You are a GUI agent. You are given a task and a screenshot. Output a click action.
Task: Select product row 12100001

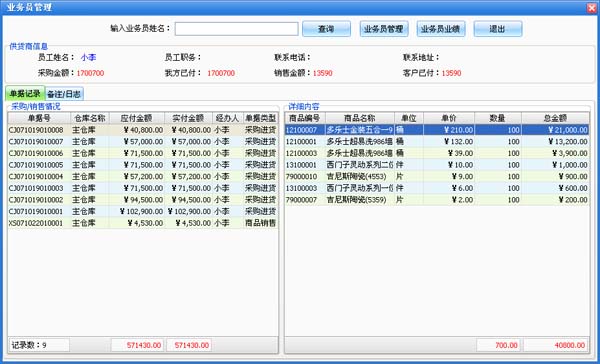click(437, 142)
